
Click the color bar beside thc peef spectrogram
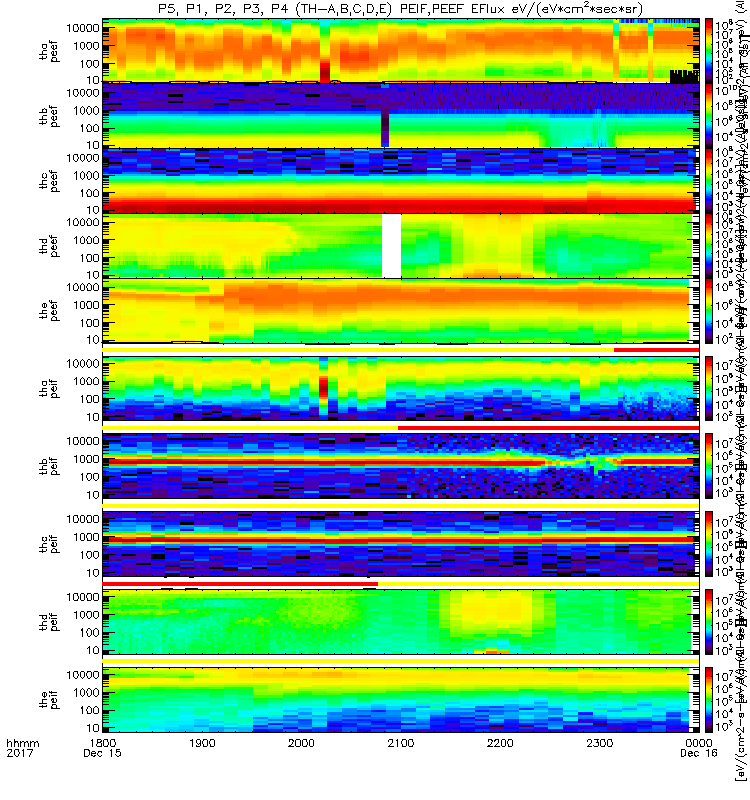[x=709, y=180]
